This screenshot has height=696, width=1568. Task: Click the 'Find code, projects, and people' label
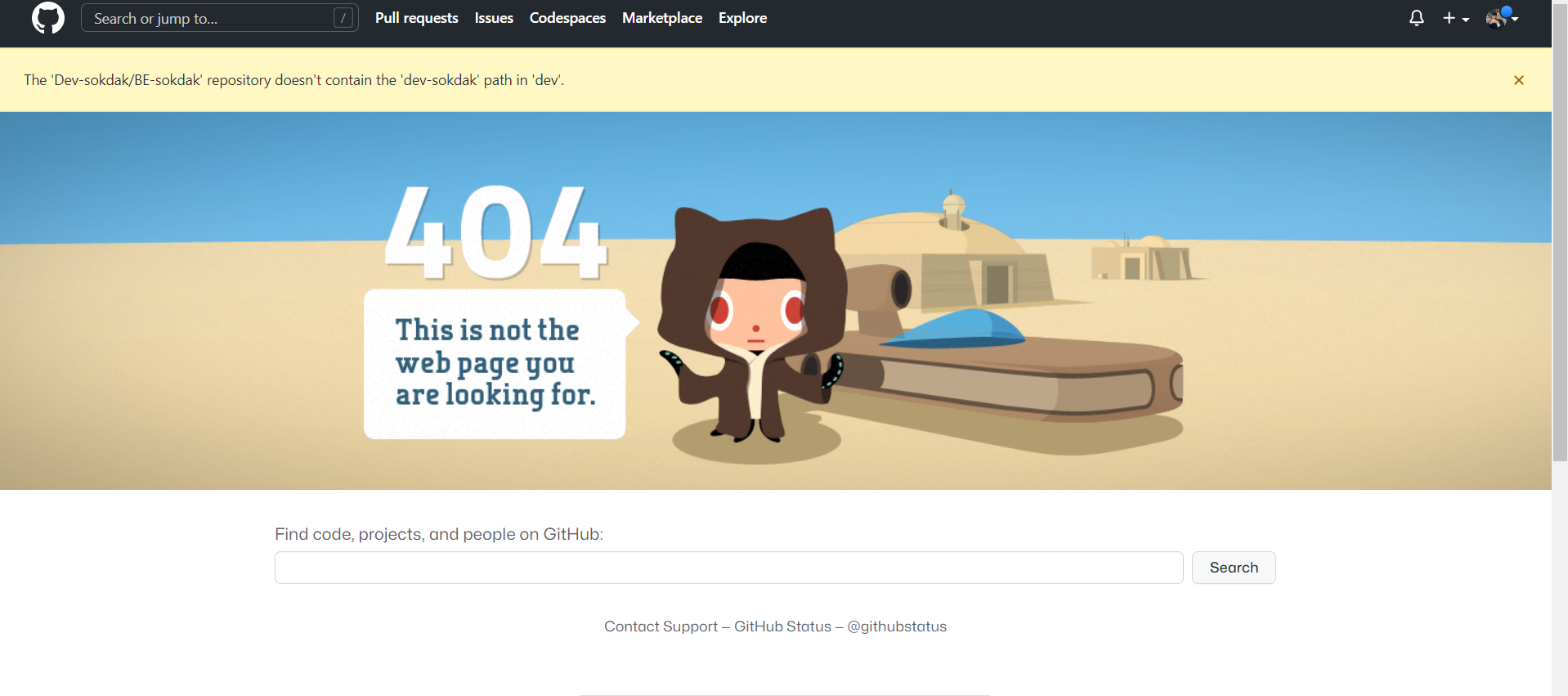pyautogui.click(x=439, y=534)
